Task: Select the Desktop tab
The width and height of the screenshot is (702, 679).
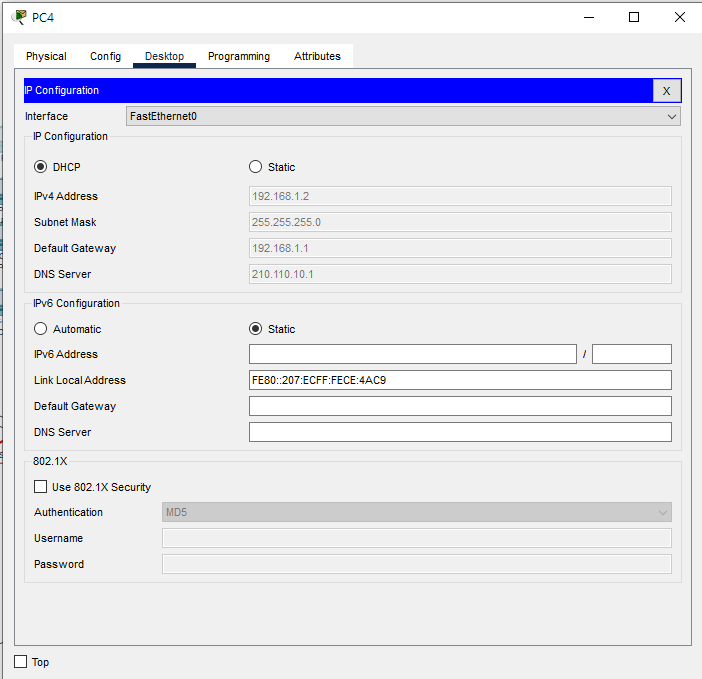Action: [164, 56]
